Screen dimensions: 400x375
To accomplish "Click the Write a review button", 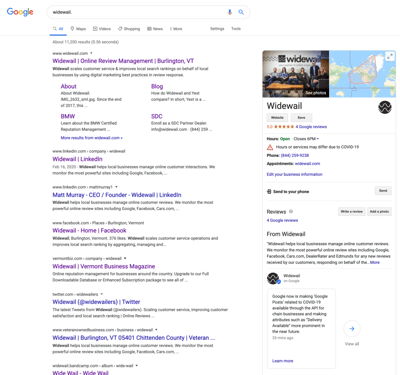I will [x=352, y=211].
